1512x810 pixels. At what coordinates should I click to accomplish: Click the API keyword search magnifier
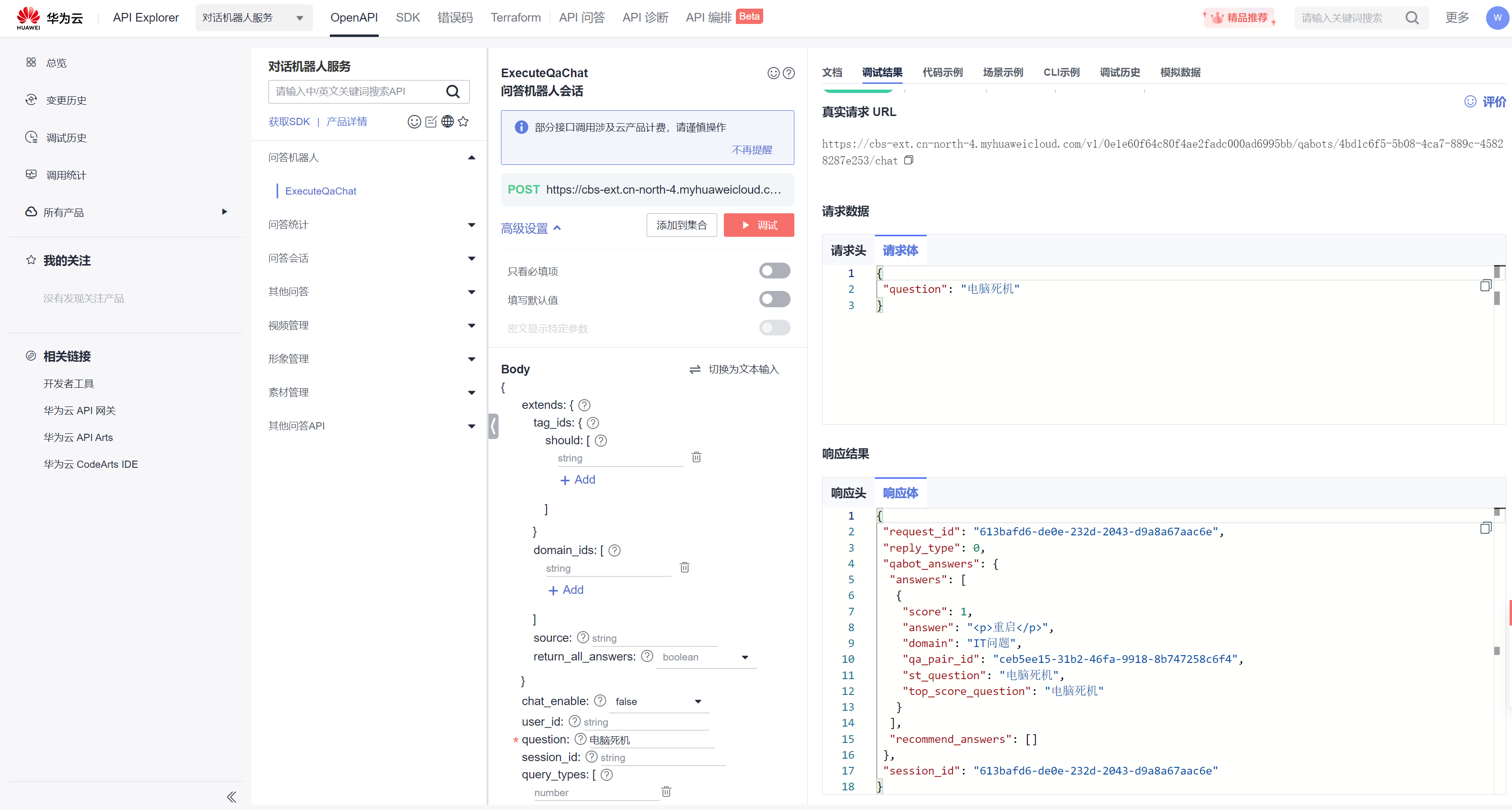point(453,91)
